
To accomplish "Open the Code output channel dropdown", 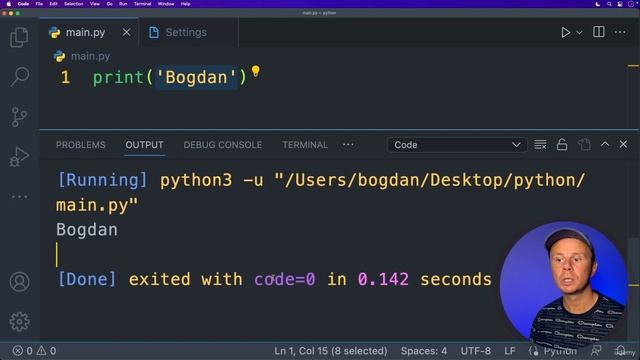I will (x=457, y=145).
